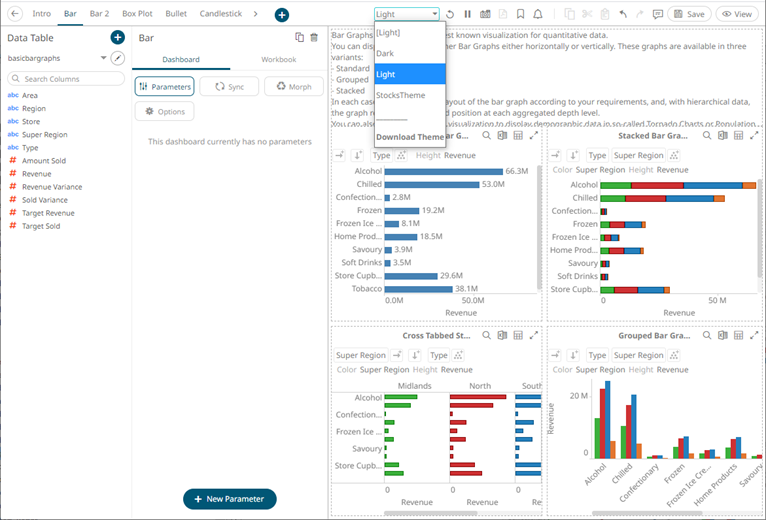
Task: Add a new data table with plus icon
Action: tap(117, 37)
